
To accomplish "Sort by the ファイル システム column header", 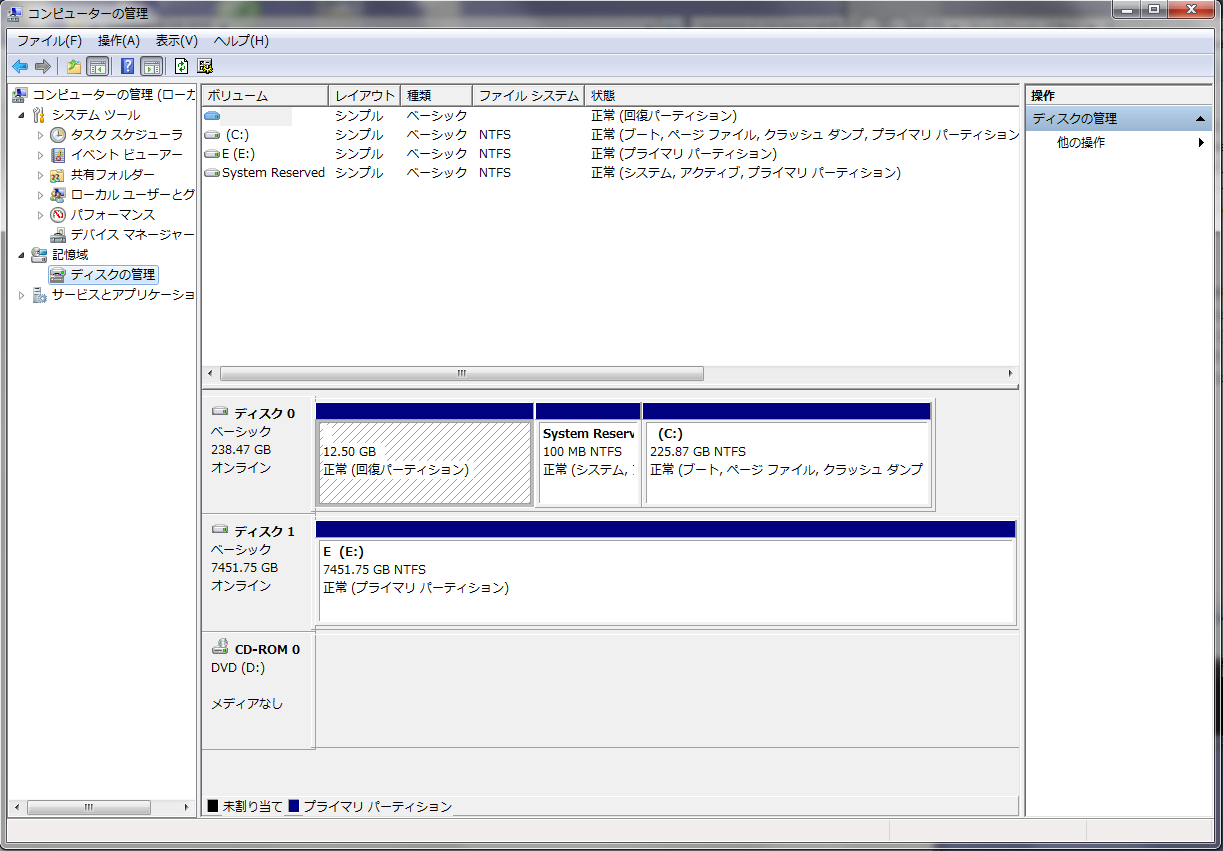I will click(x=528, y=96).
